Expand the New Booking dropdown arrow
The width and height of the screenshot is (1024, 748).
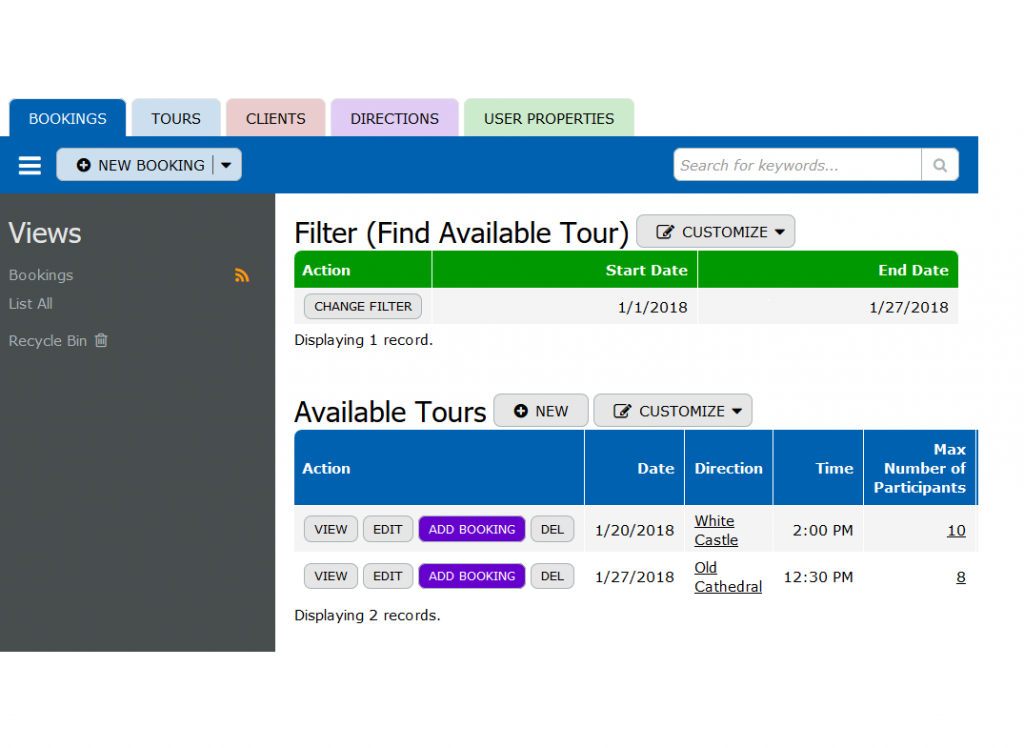[226, 165]
